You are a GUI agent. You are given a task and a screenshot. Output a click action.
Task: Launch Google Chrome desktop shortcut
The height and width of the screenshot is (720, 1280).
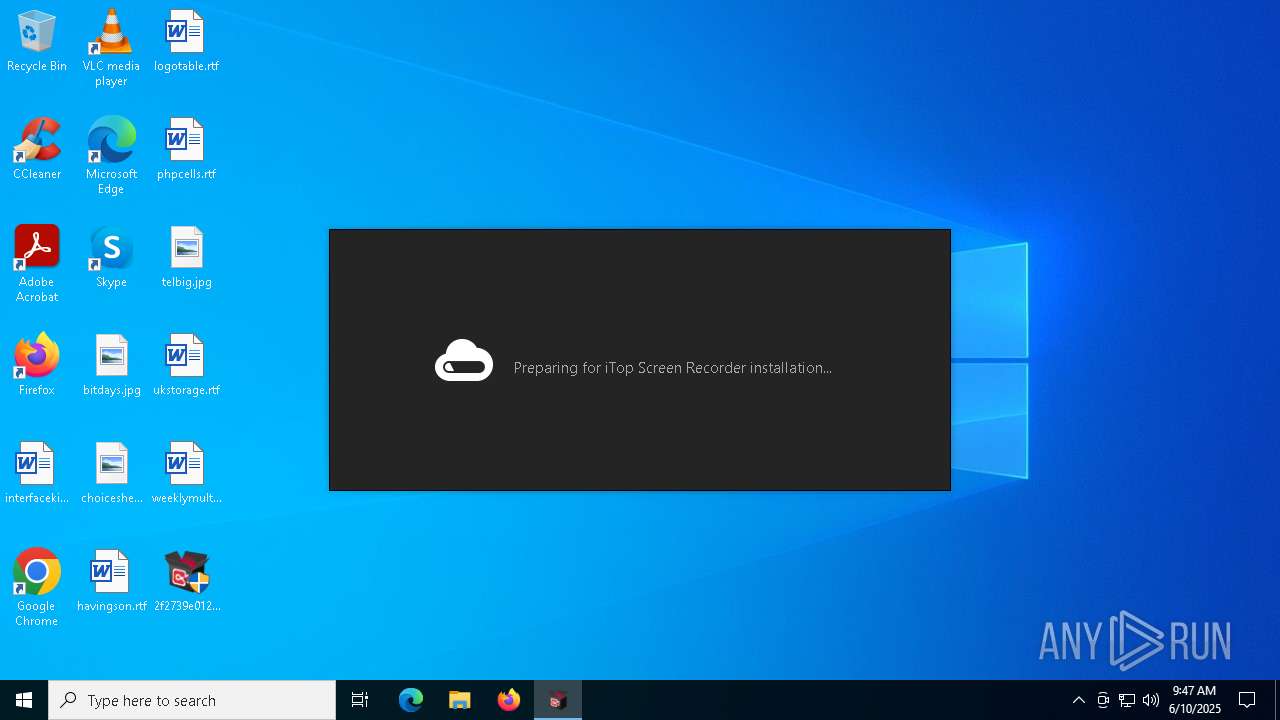point(37,588)
